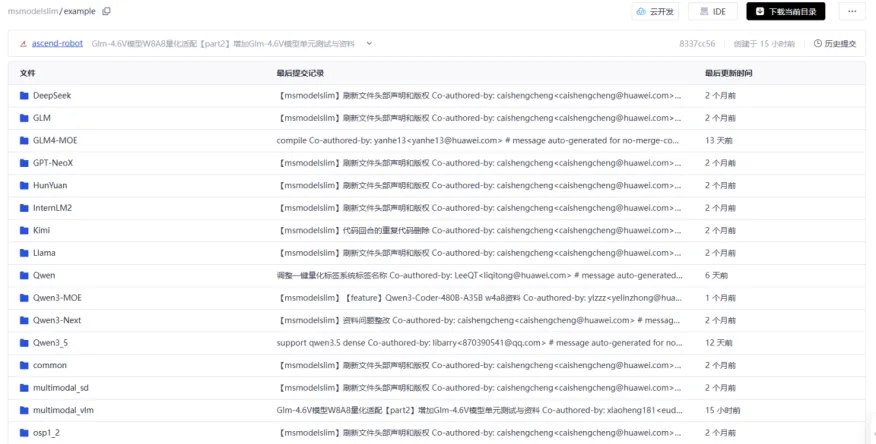Viewport: 876px width, 444px height.
Task: Open the Llama folder icon
Action: [x=24, y=253]
